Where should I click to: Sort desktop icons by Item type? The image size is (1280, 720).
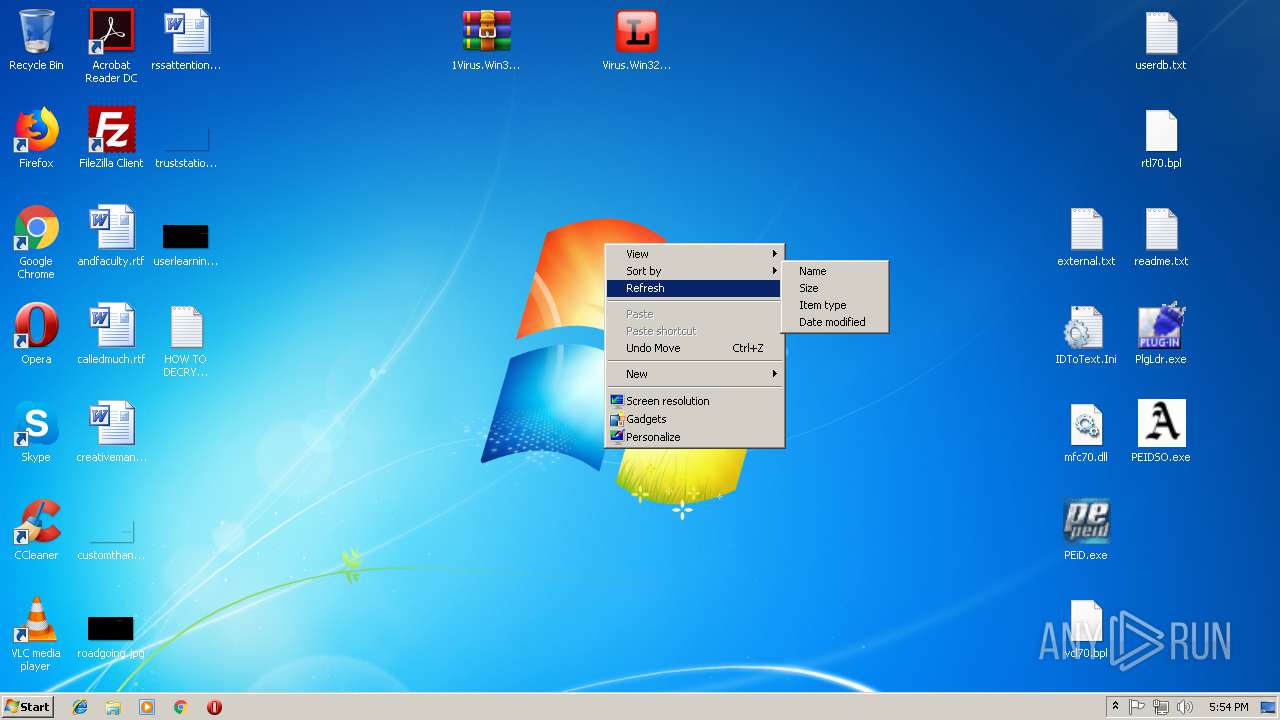click(834, 305)
